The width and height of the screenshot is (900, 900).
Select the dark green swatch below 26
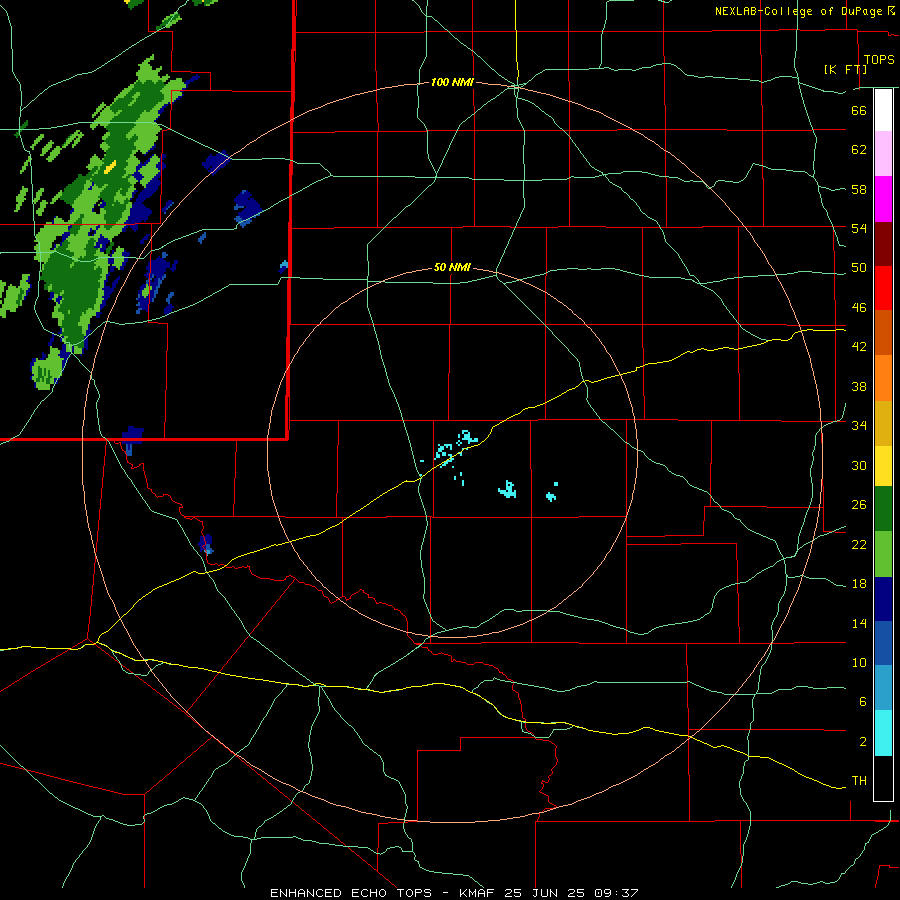883,509
